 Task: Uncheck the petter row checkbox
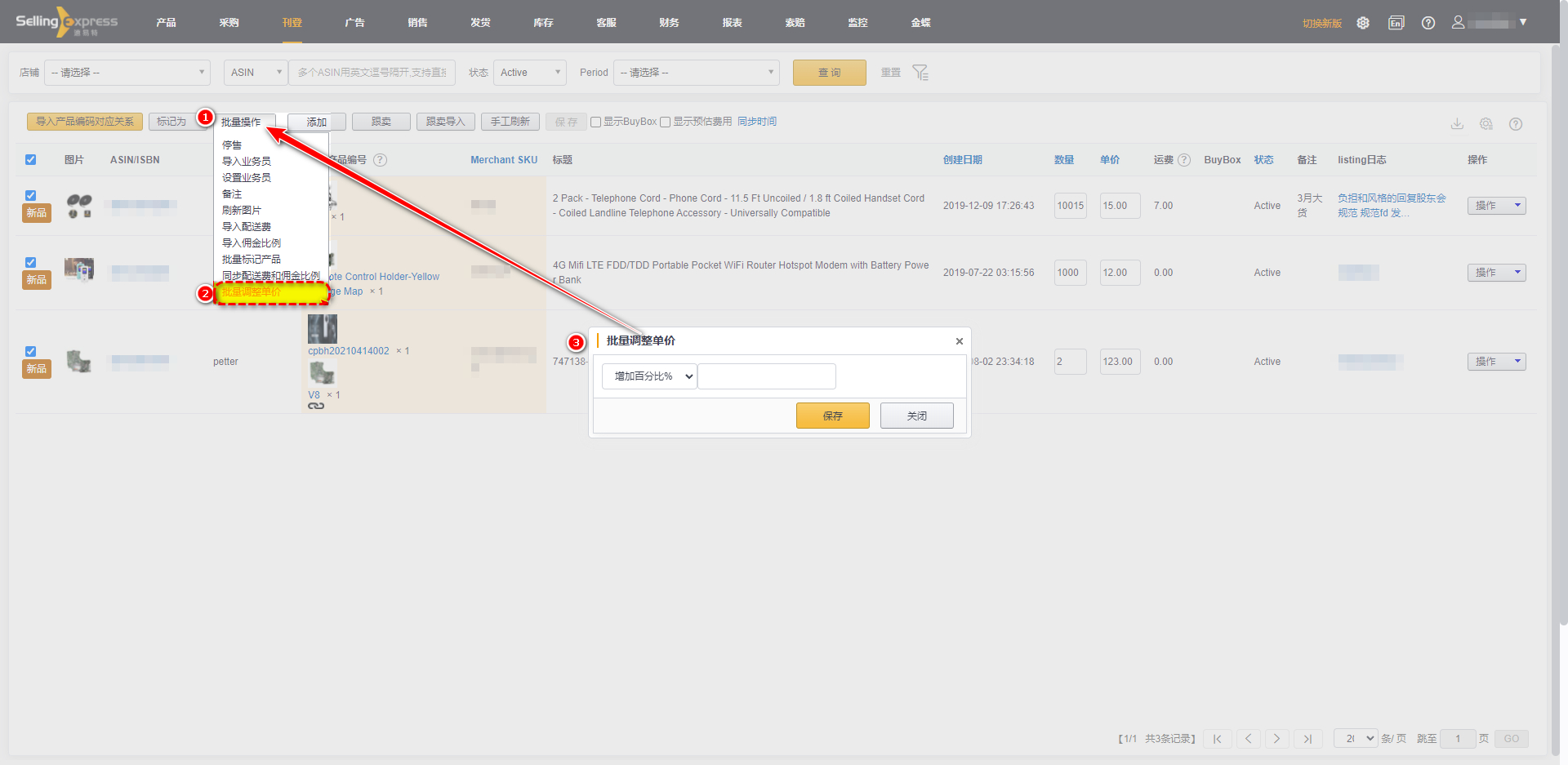[x=30, y=352]
